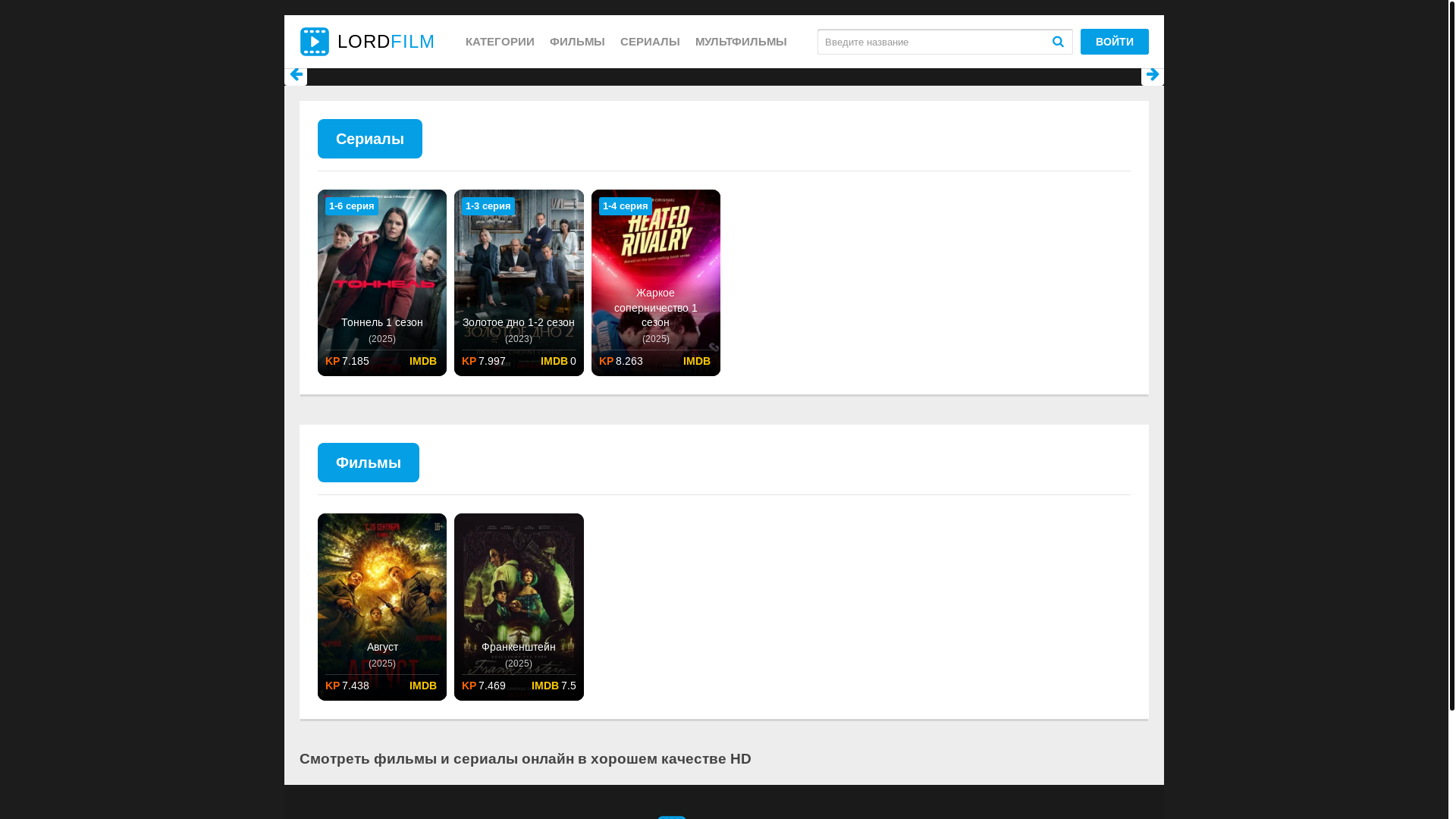Click the IMDB 7.5 rating
The height and width of the screenshot is (819, 1456).
point(554,686)
